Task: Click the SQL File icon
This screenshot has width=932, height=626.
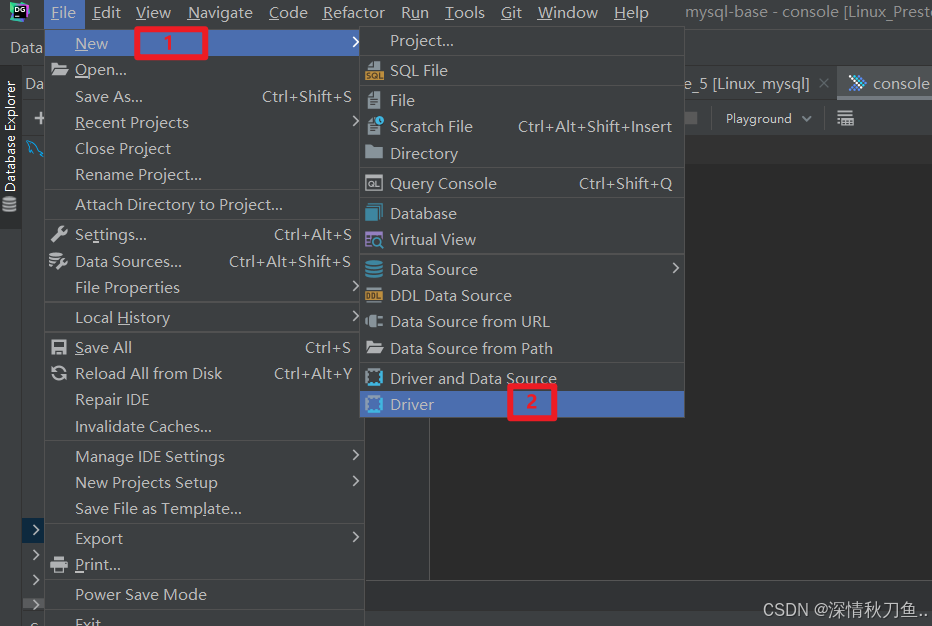Action: pyautogui.click(x=374, y=70)
